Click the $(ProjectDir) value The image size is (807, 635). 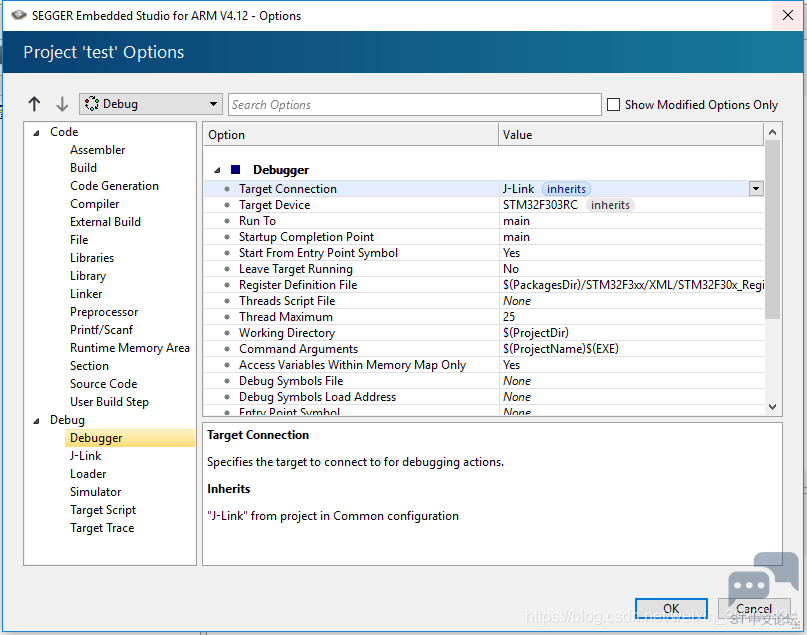[536, 333]
